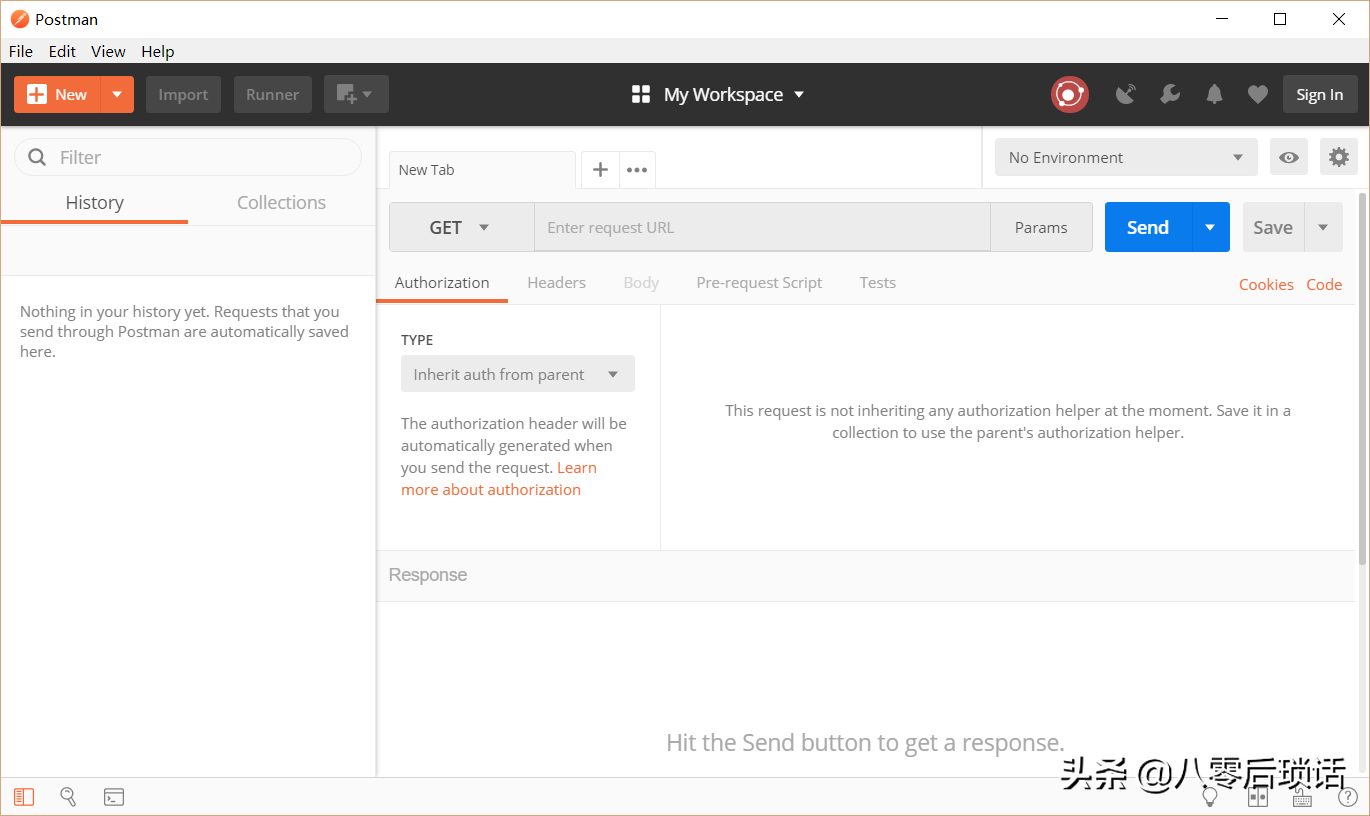Open the find magnifier icon in status bar
The image size is (1370, 816).
pos(68,797)
